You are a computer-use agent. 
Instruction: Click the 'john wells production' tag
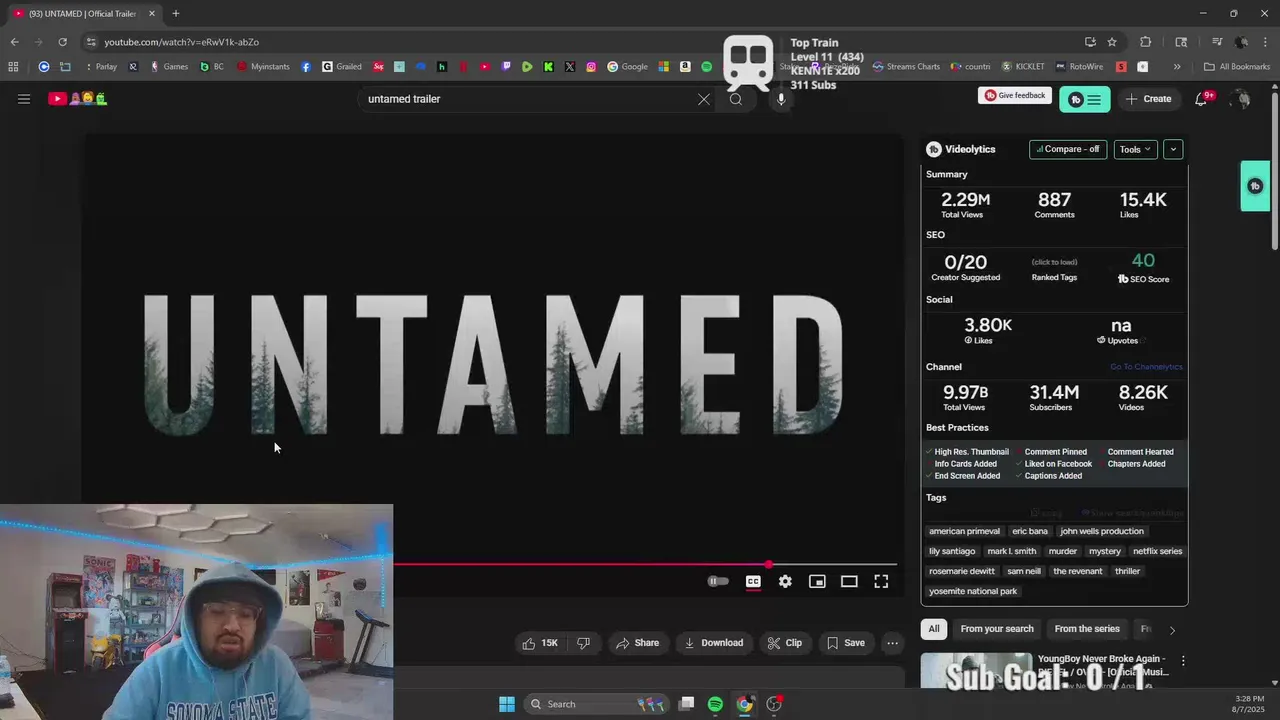[1102, 531]
